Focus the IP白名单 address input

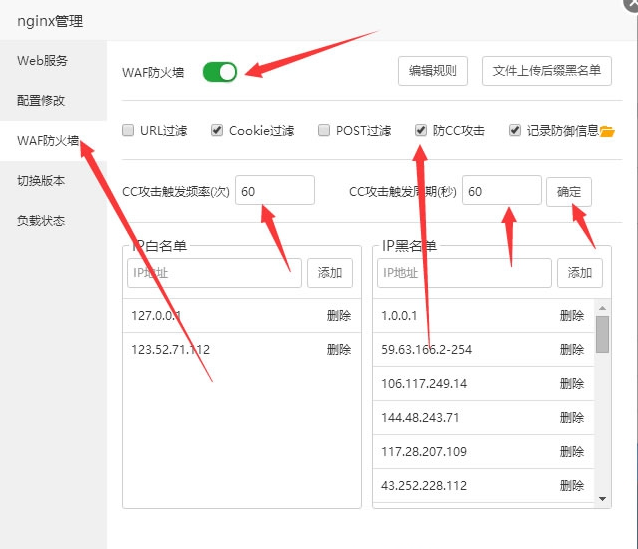pos(214,273)
